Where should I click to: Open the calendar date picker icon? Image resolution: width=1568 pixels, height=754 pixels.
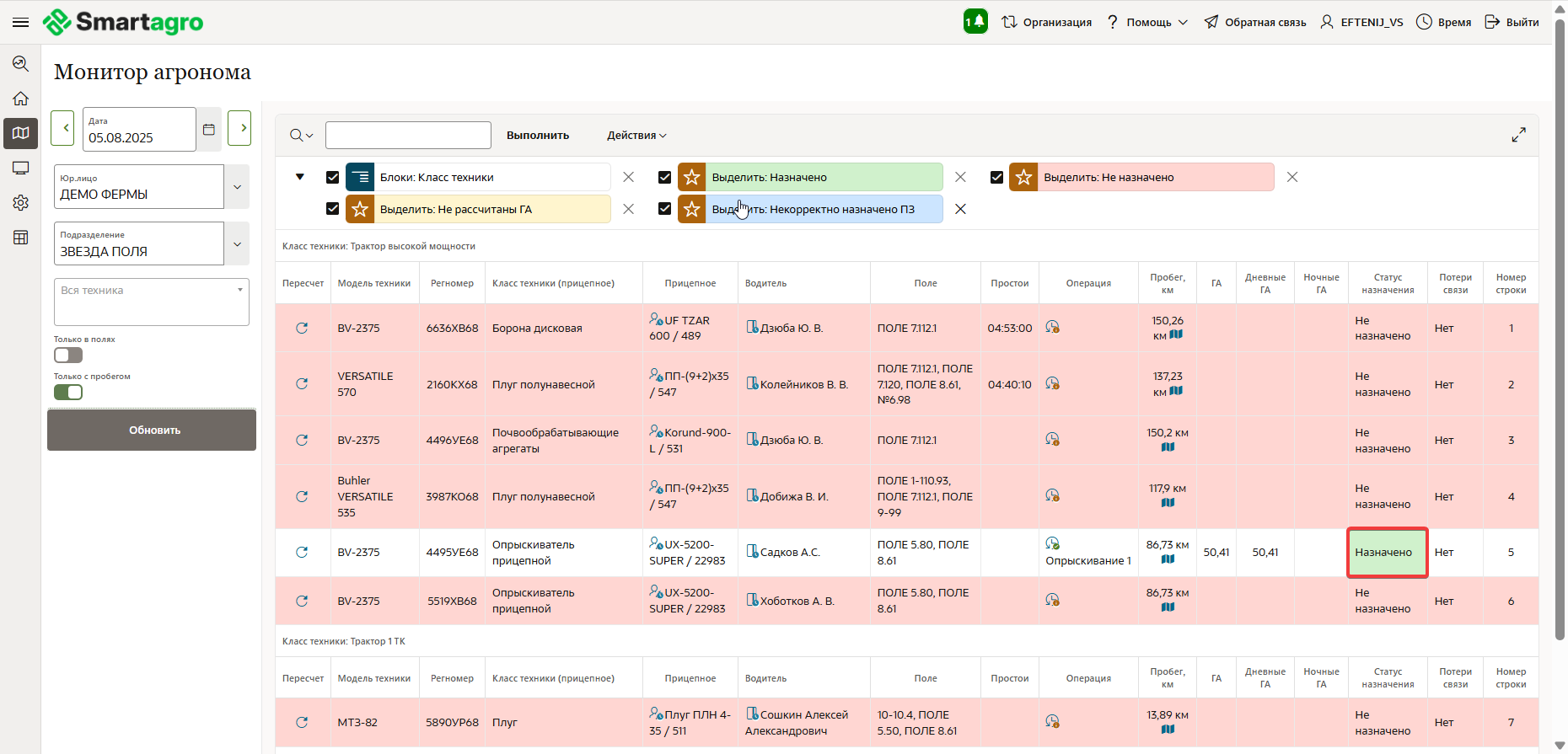click(209, 129)
